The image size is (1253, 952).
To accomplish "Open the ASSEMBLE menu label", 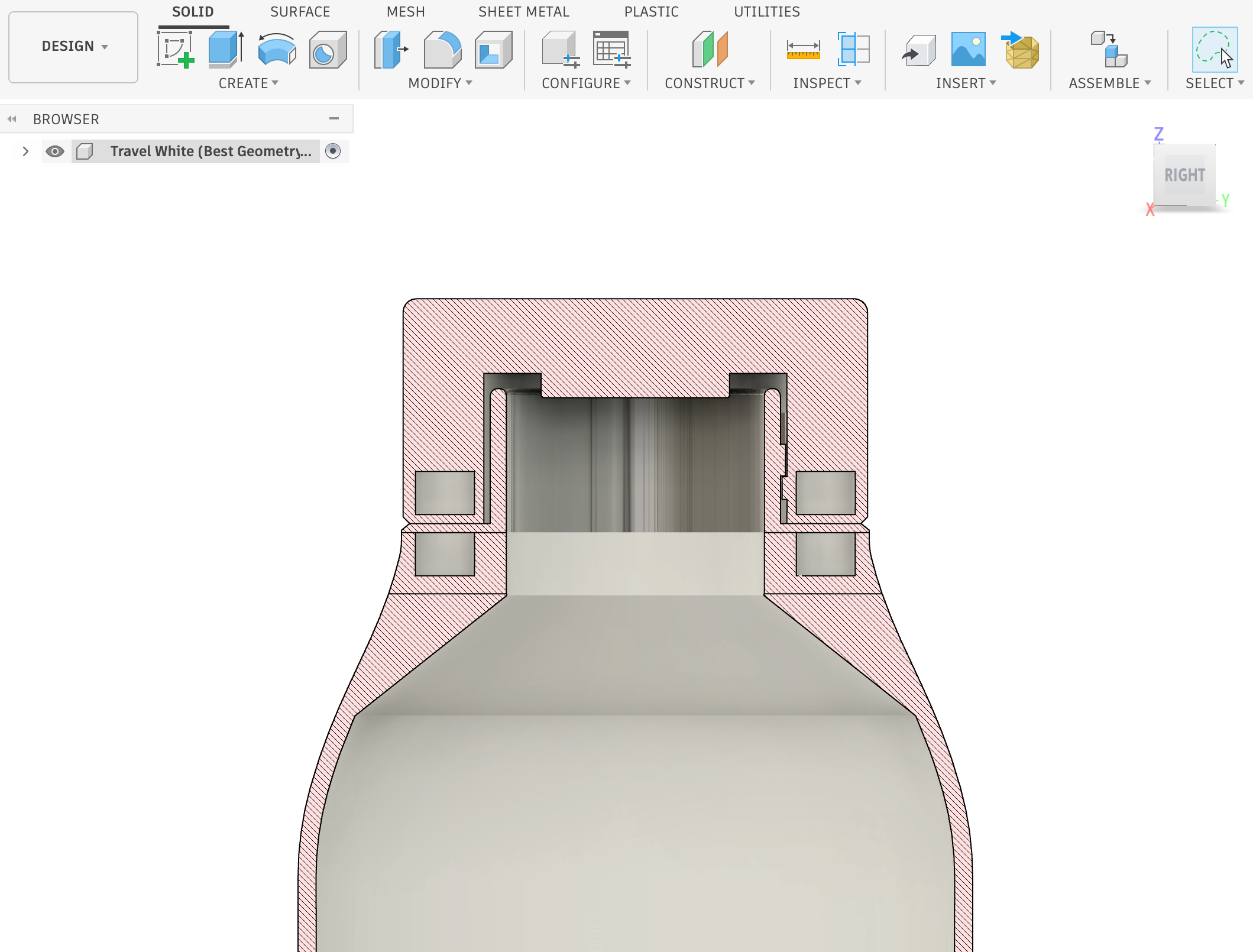I will click(1109, 83).
